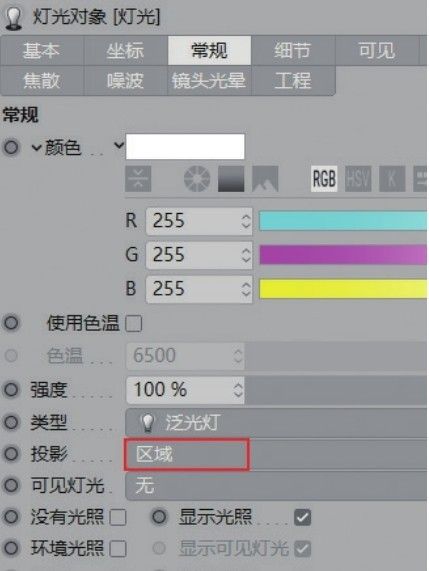429x571 pixels.
Task: Open the 镜头光晕 tab
Action: tap(209, 80)
